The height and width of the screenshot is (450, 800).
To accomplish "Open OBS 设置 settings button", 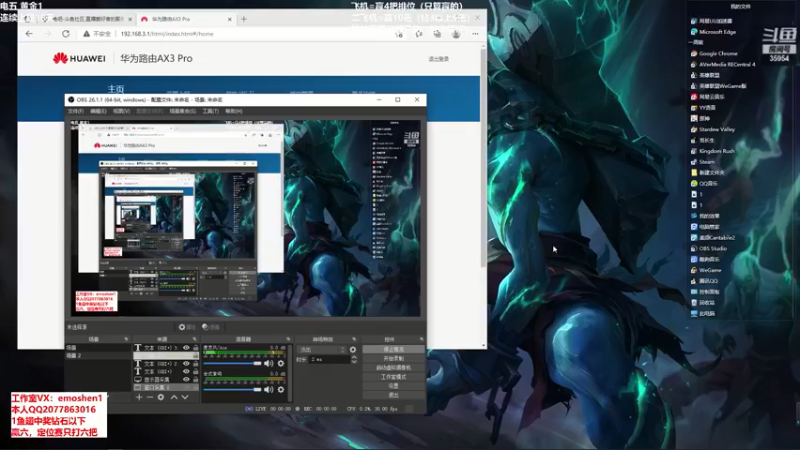I will 393,386.
